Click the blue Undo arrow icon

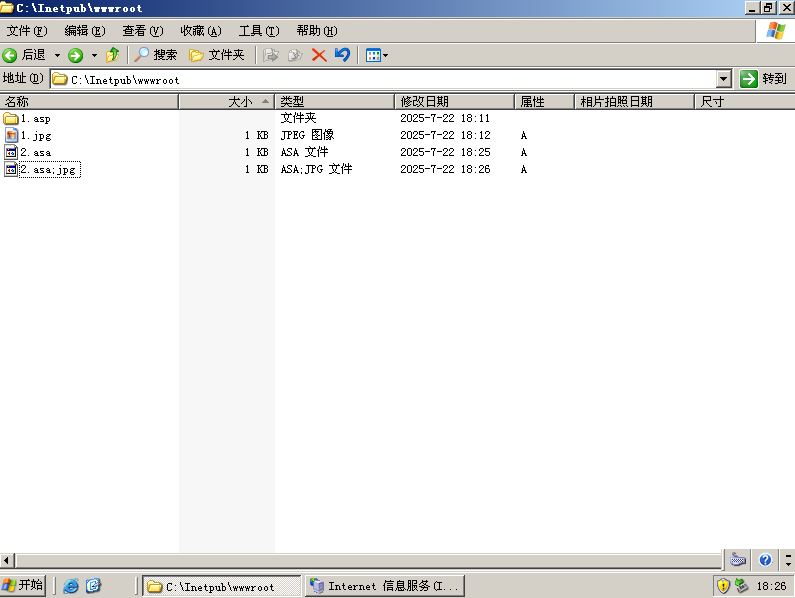click(343, 55)
